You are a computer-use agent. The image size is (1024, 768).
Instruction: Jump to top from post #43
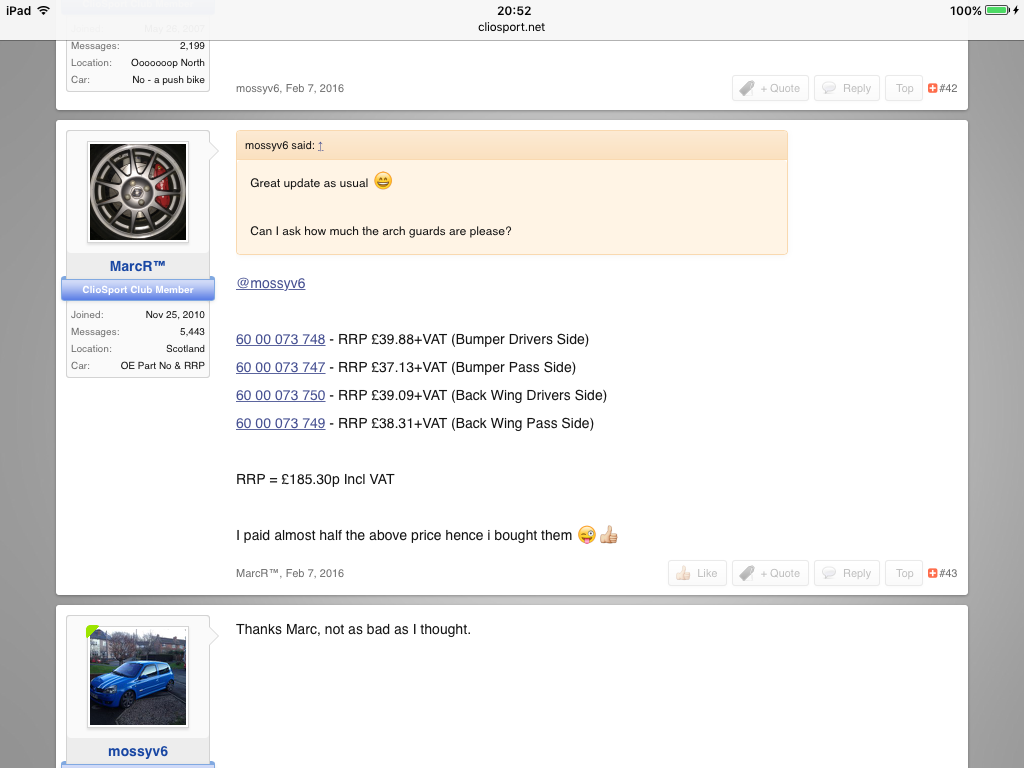click(x=904, y=573)
